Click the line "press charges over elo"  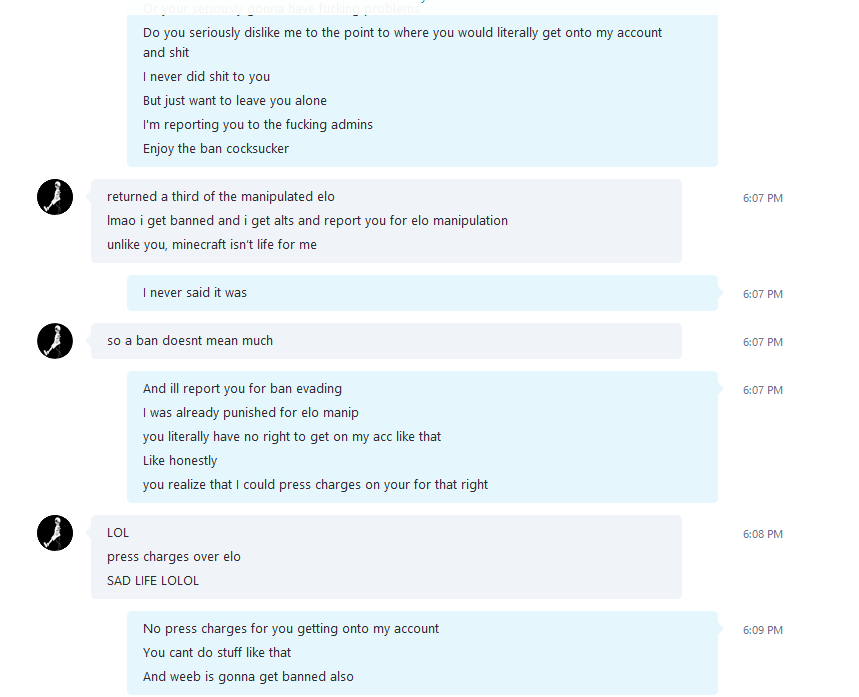(174, 557)
